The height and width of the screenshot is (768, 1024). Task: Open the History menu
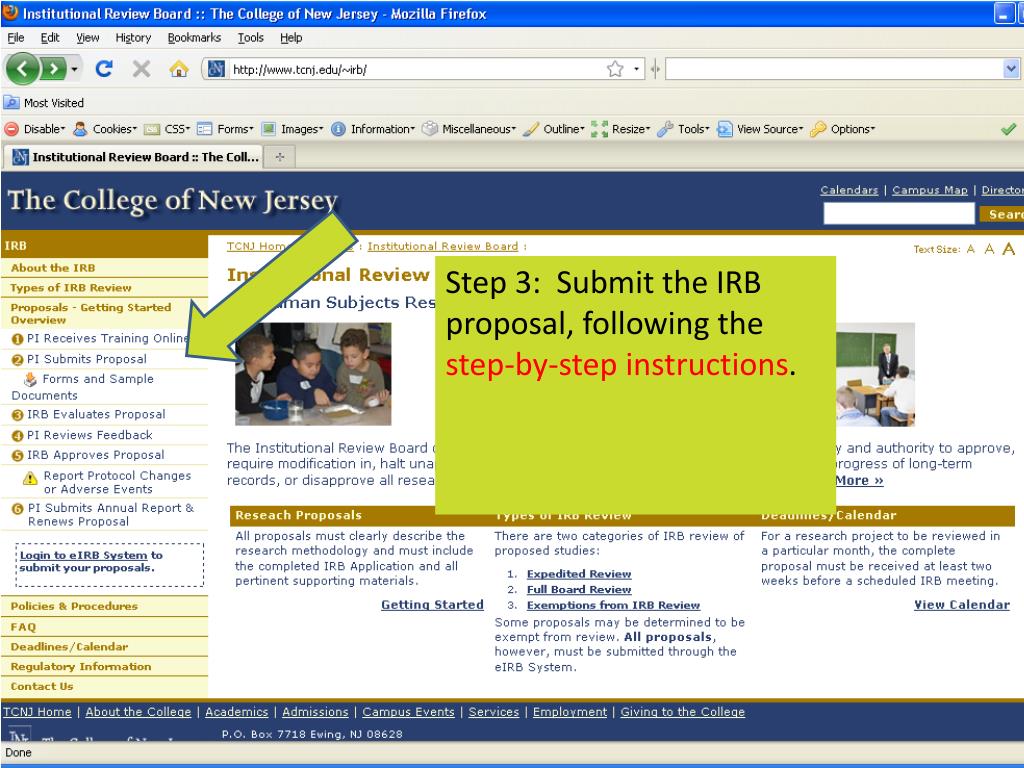[133, 38]
